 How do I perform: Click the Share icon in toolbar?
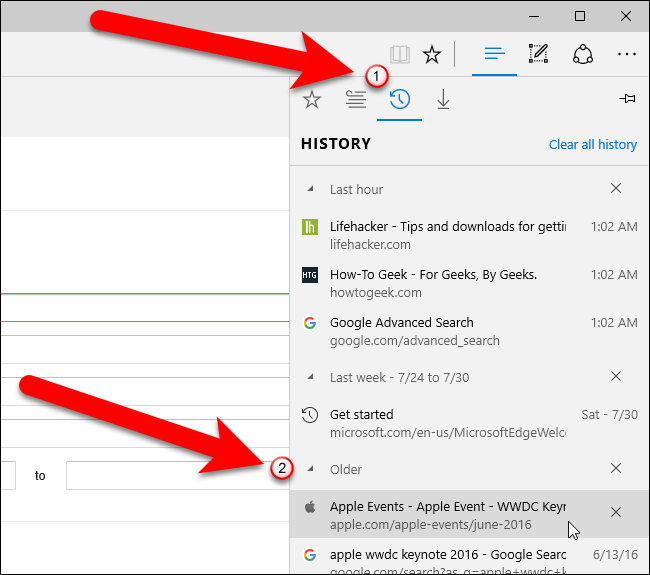(582, 54)
